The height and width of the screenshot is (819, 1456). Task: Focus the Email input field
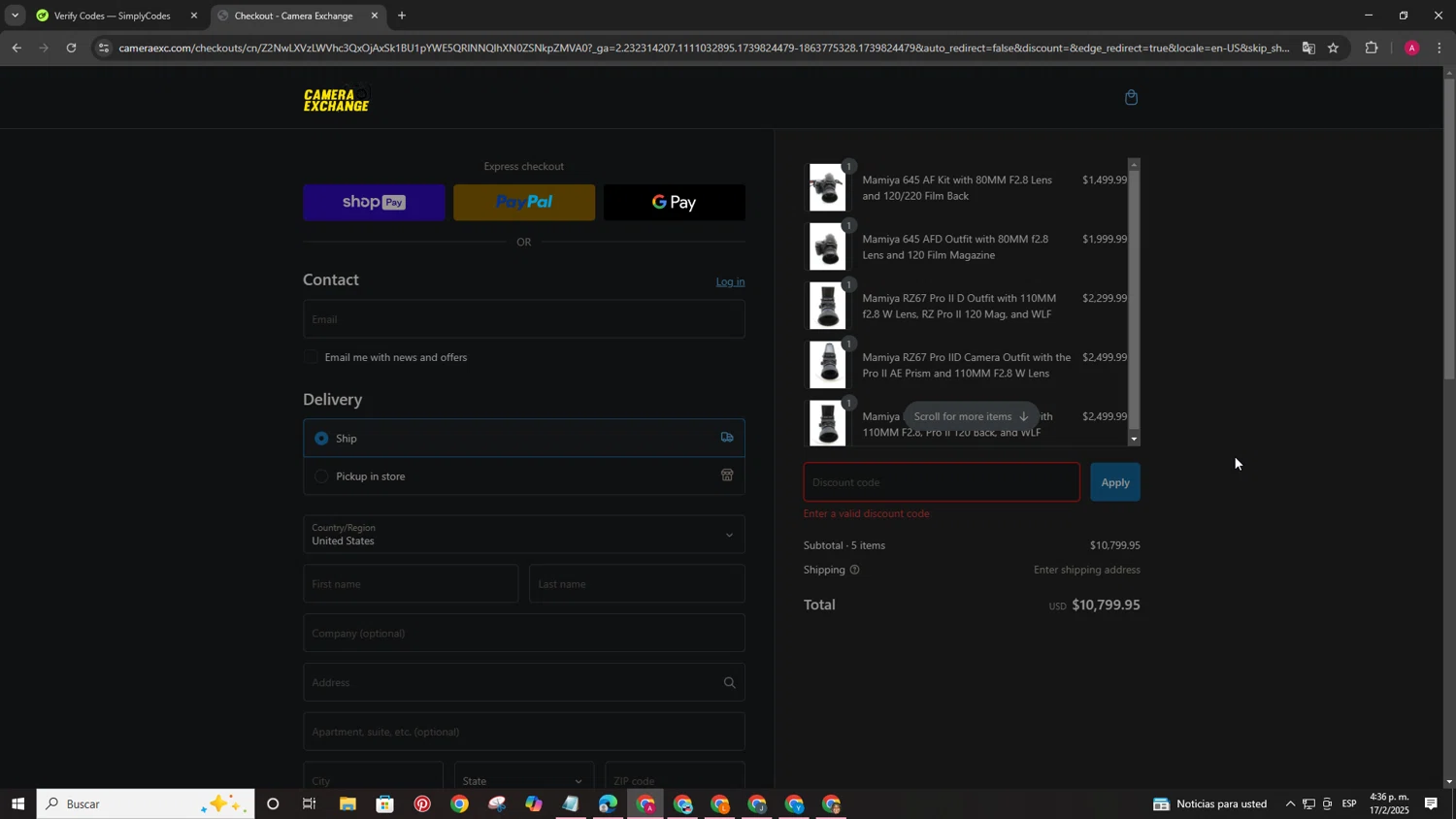(524, 319)
